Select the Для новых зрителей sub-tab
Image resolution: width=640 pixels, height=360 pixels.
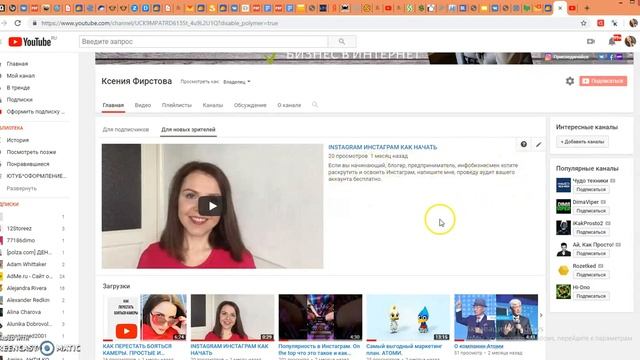[188, 129]
